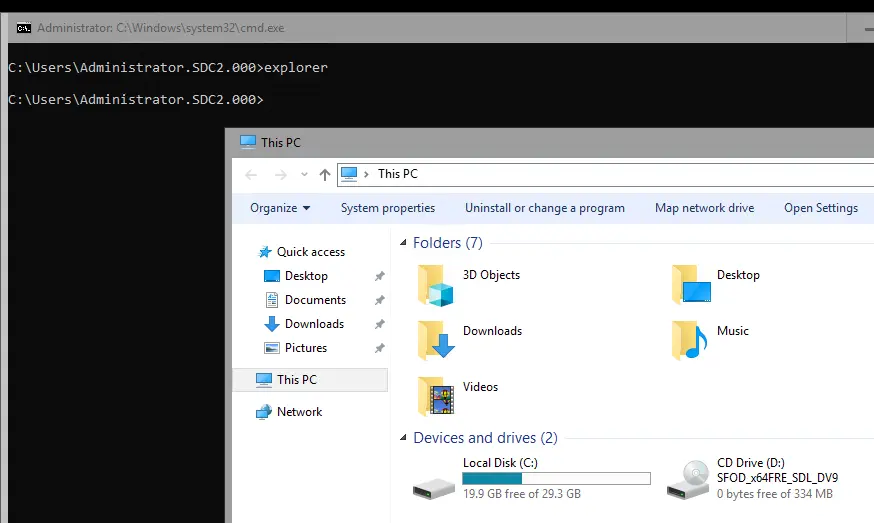This screenshot has width=874, height=523.
Task: Click the Pictures icon in Quick access
Action: (x=271, y=348)
